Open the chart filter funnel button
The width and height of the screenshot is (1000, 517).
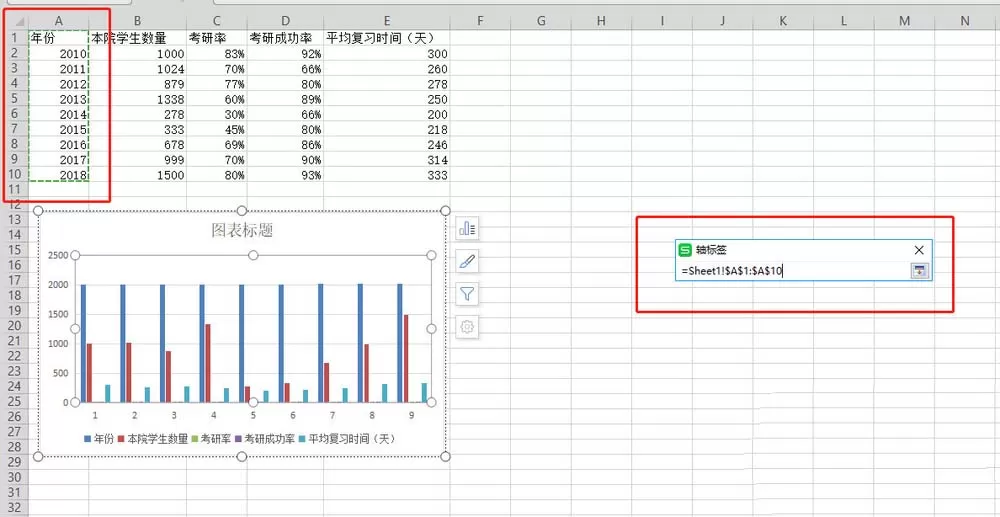tap(467, 294)
